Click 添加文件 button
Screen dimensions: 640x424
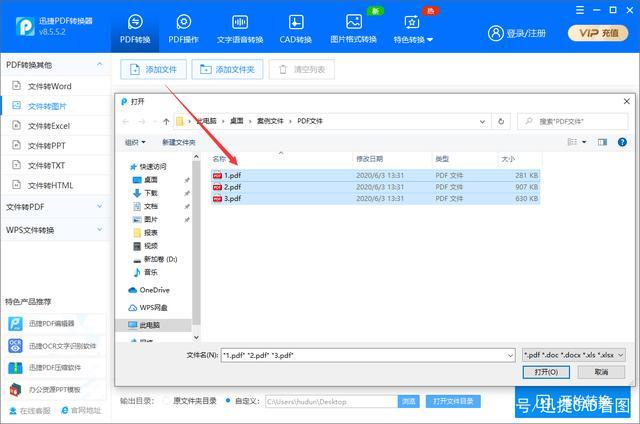(x=153, y=69)
